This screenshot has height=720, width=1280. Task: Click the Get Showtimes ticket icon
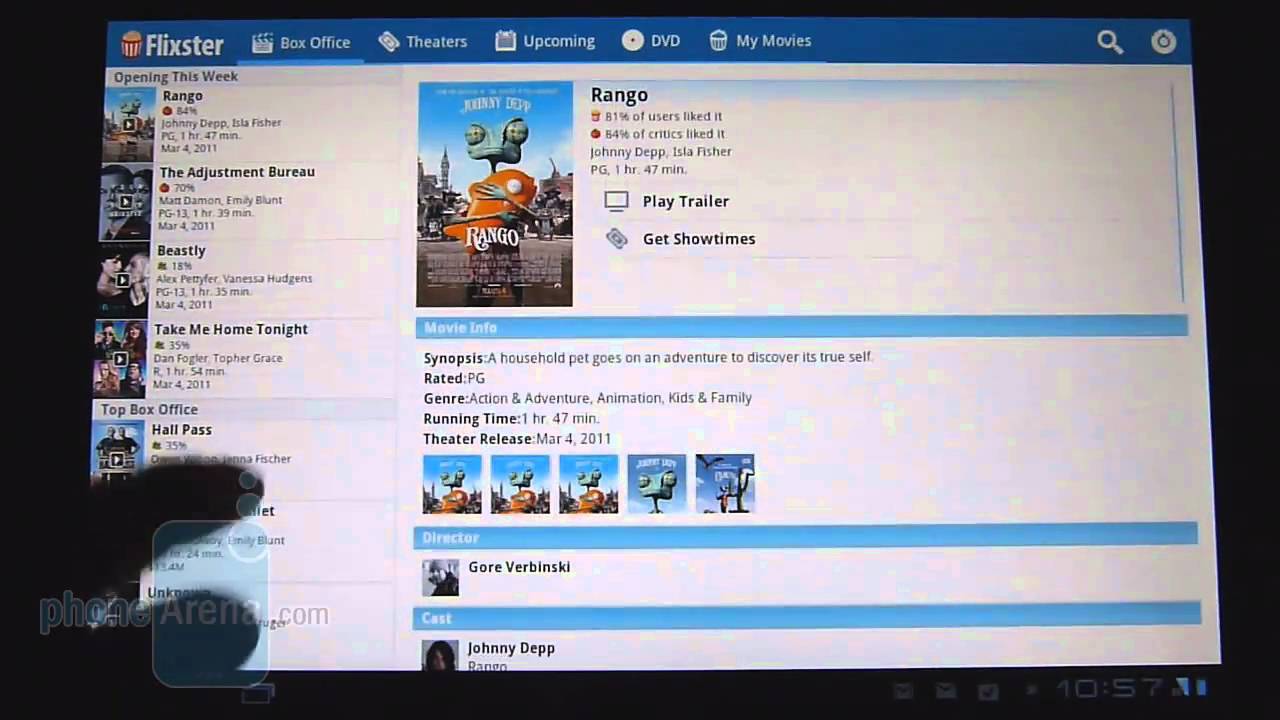(617, 239)
